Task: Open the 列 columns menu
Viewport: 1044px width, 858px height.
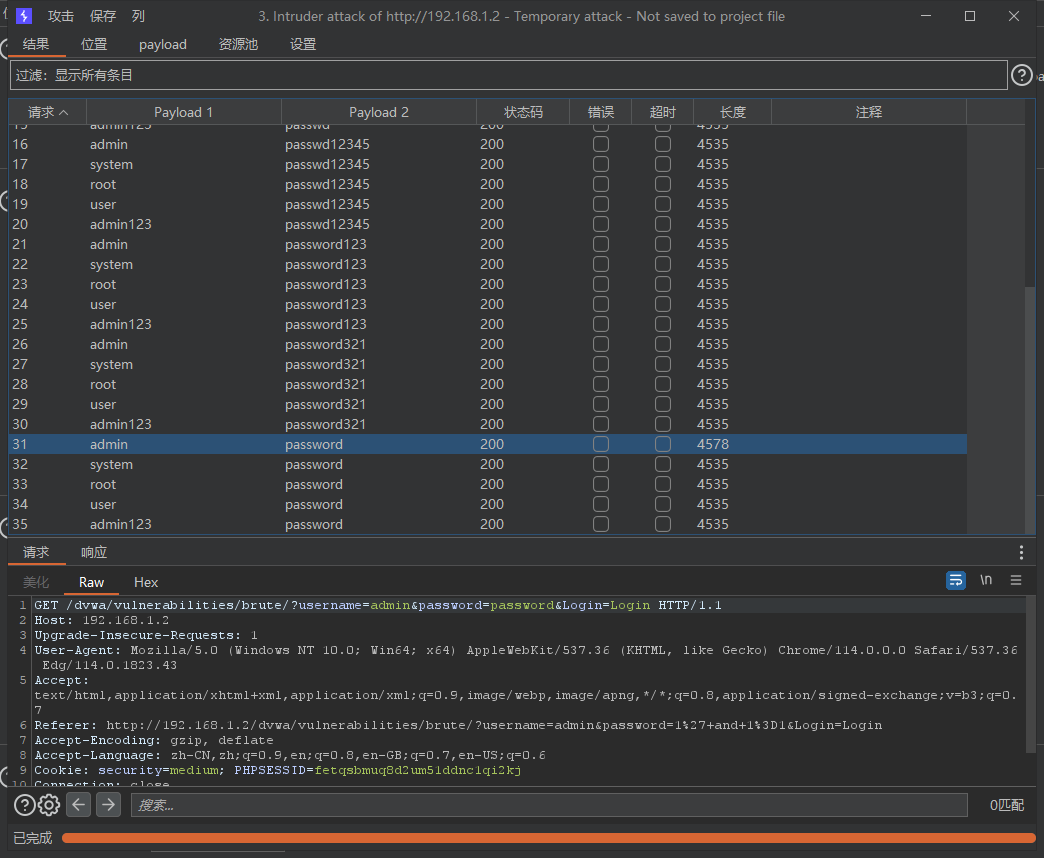Action: tap(138, 16)
